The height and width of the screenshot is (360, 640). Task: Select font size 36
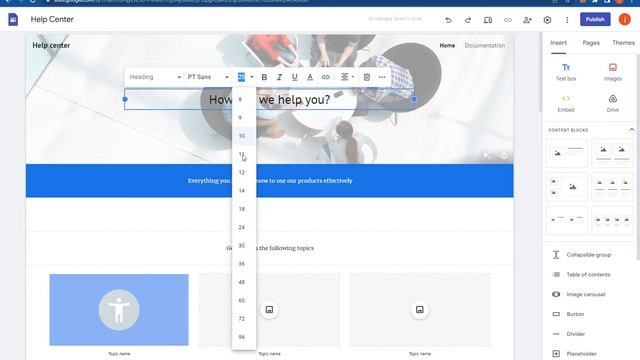click(x=244, y=264)
